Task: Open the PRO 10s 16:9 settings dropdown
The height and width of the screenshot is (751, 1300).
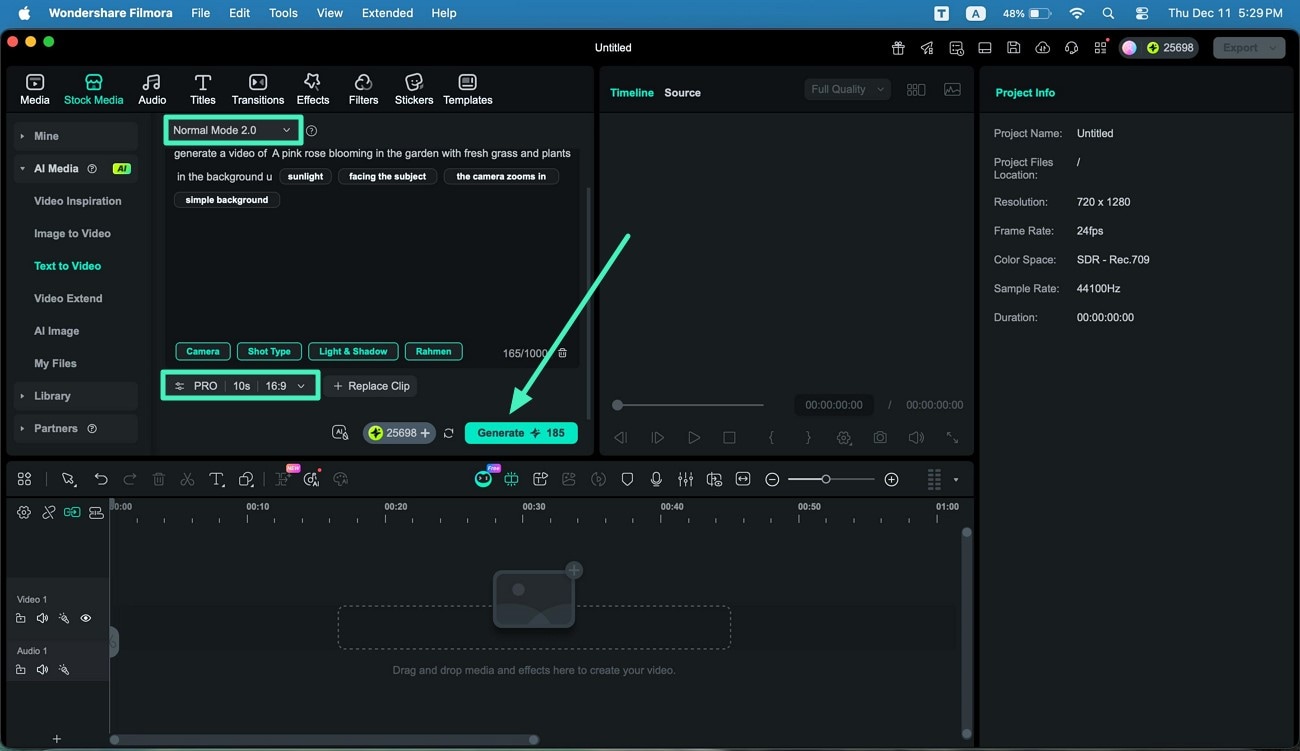Action: click(240, 386)
